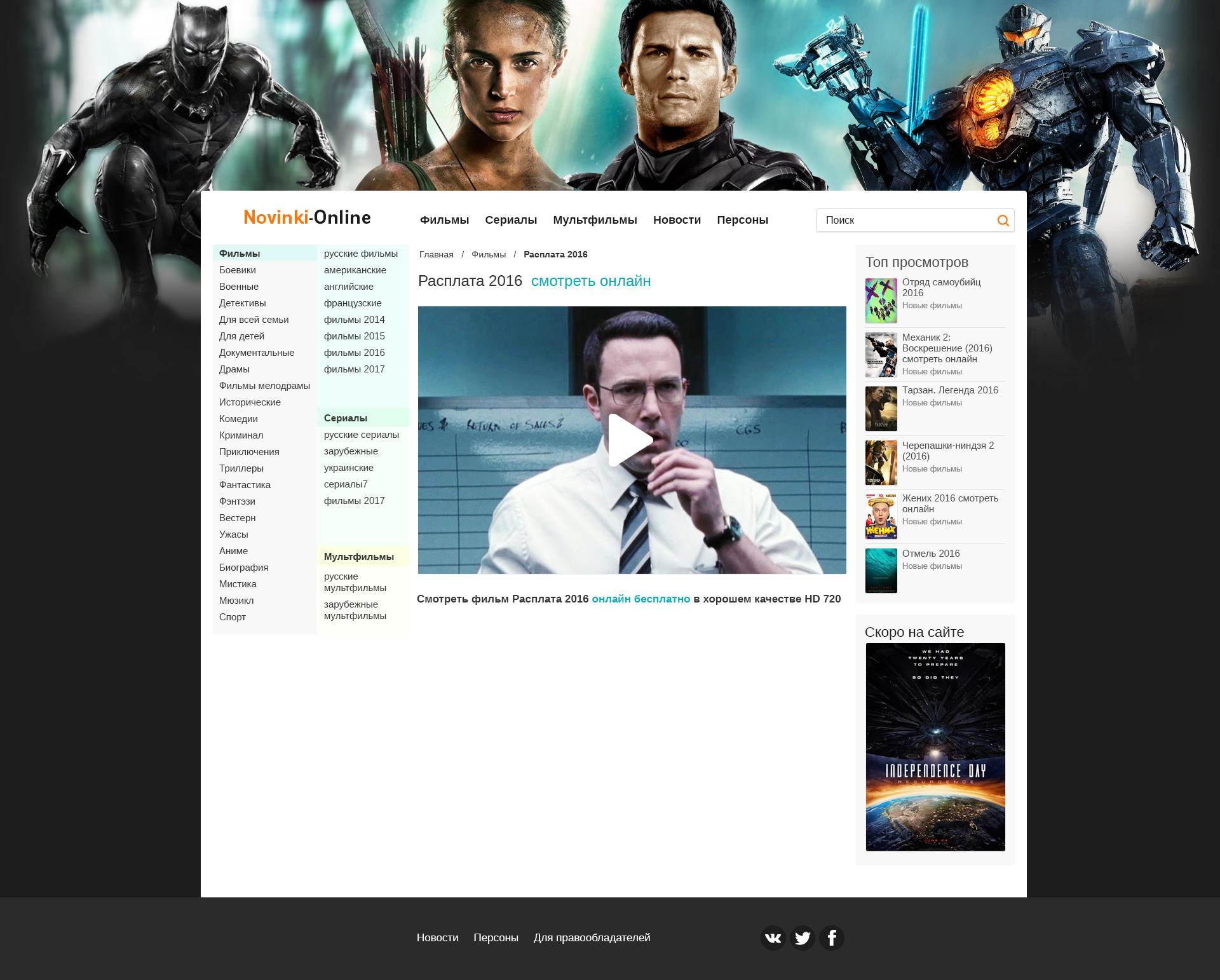Select русские сериалы in sidebar
Image resolution: width=1220 pixels, height=980 pixels.
(x=361, y=435)
